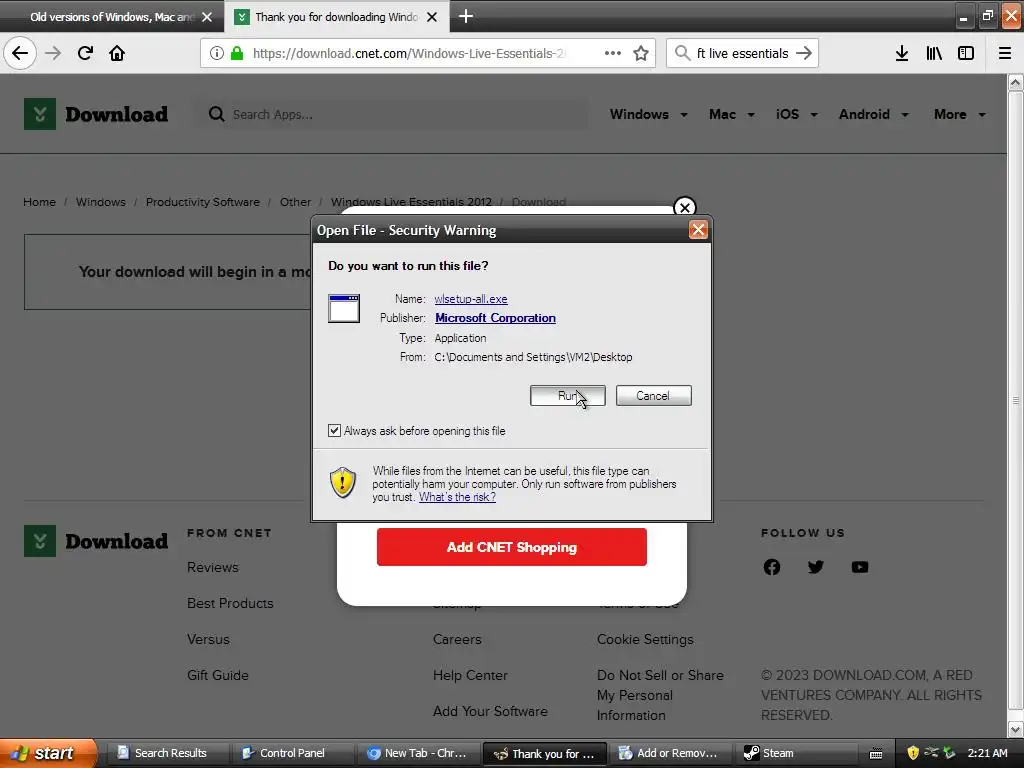Open Gift Guide footer link
The width and height of the screenshot is (1024, 768).
(217, 675)
